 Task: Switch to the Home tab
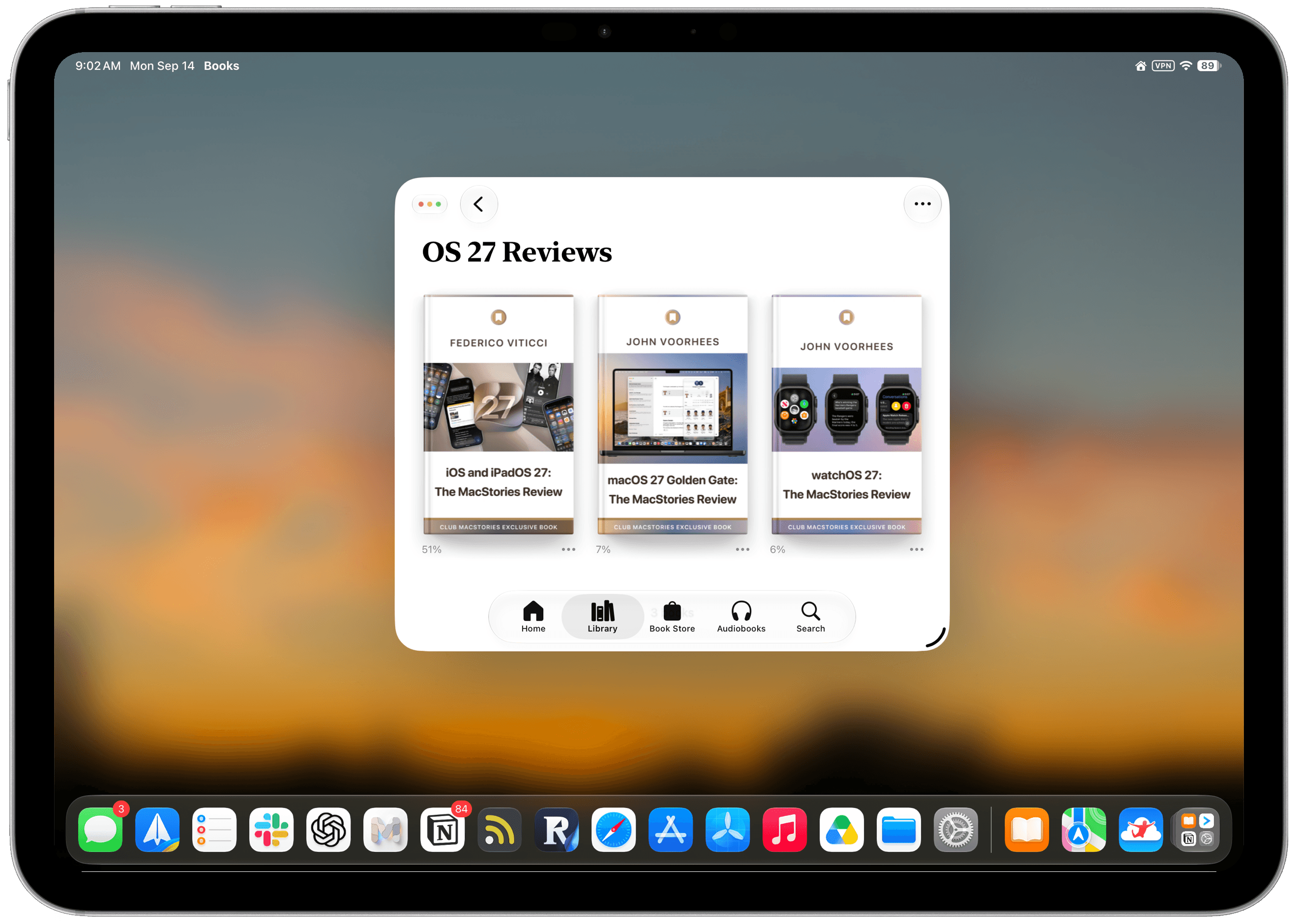coord(533,617)
